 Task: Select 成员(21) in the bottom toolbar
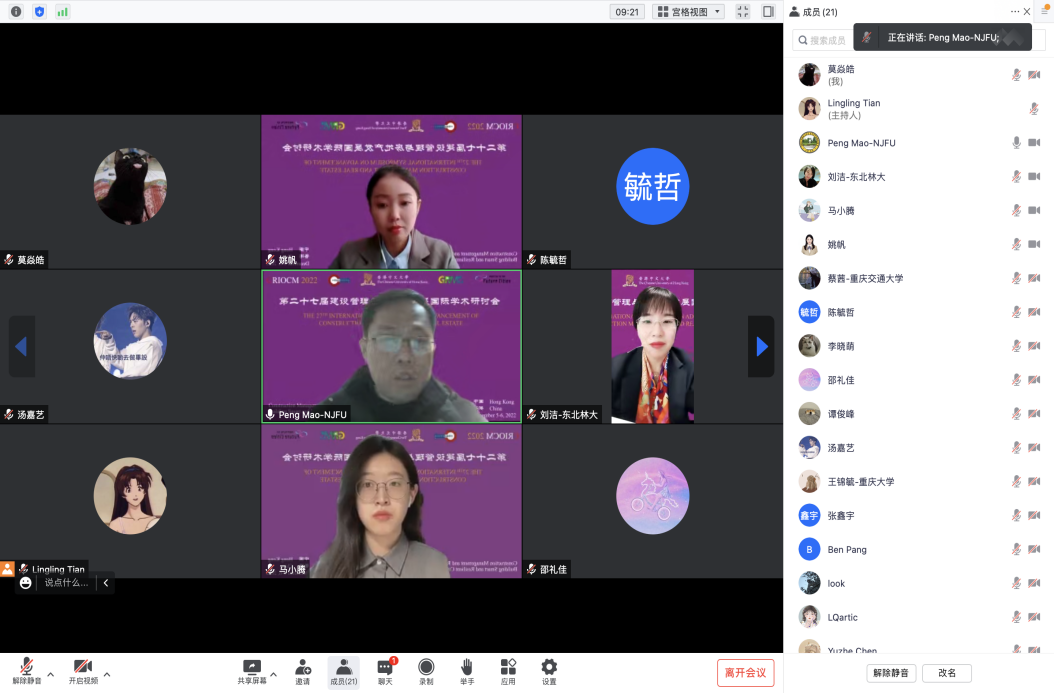tap(343, 671)
